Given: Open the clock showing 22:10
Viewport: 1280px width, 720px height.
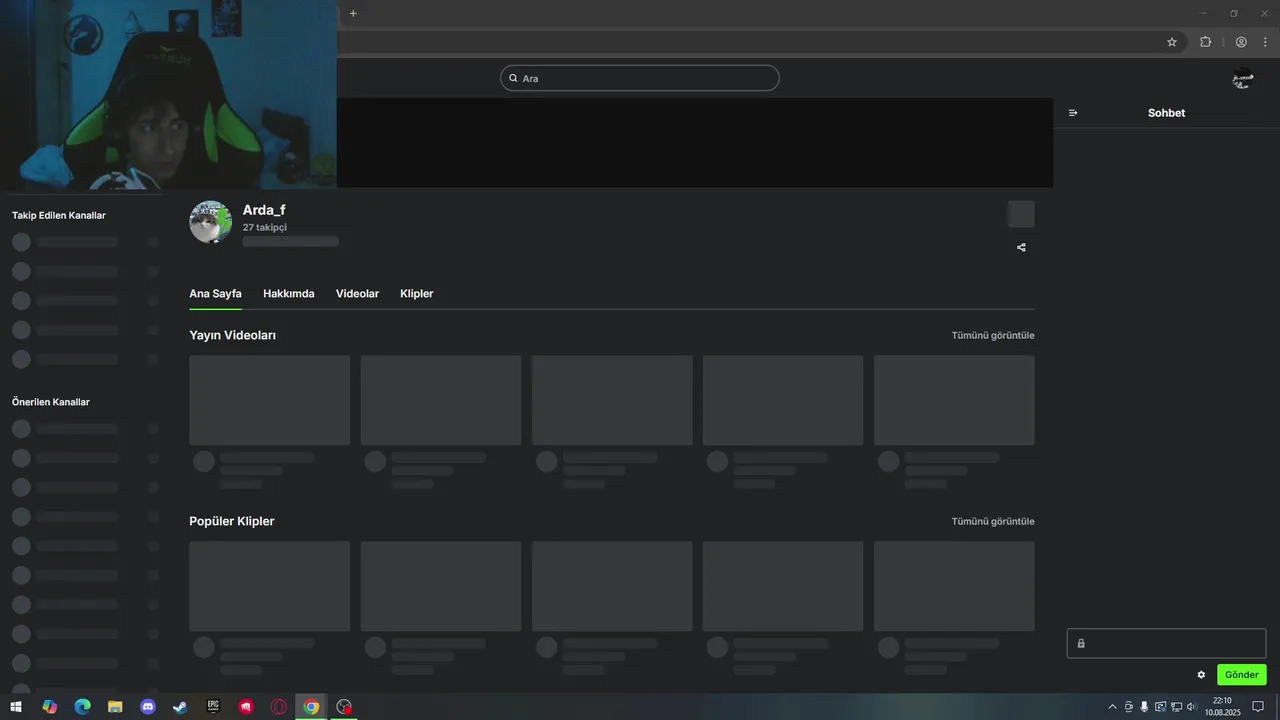Looking at the screenshot, I should [1222, 707].
